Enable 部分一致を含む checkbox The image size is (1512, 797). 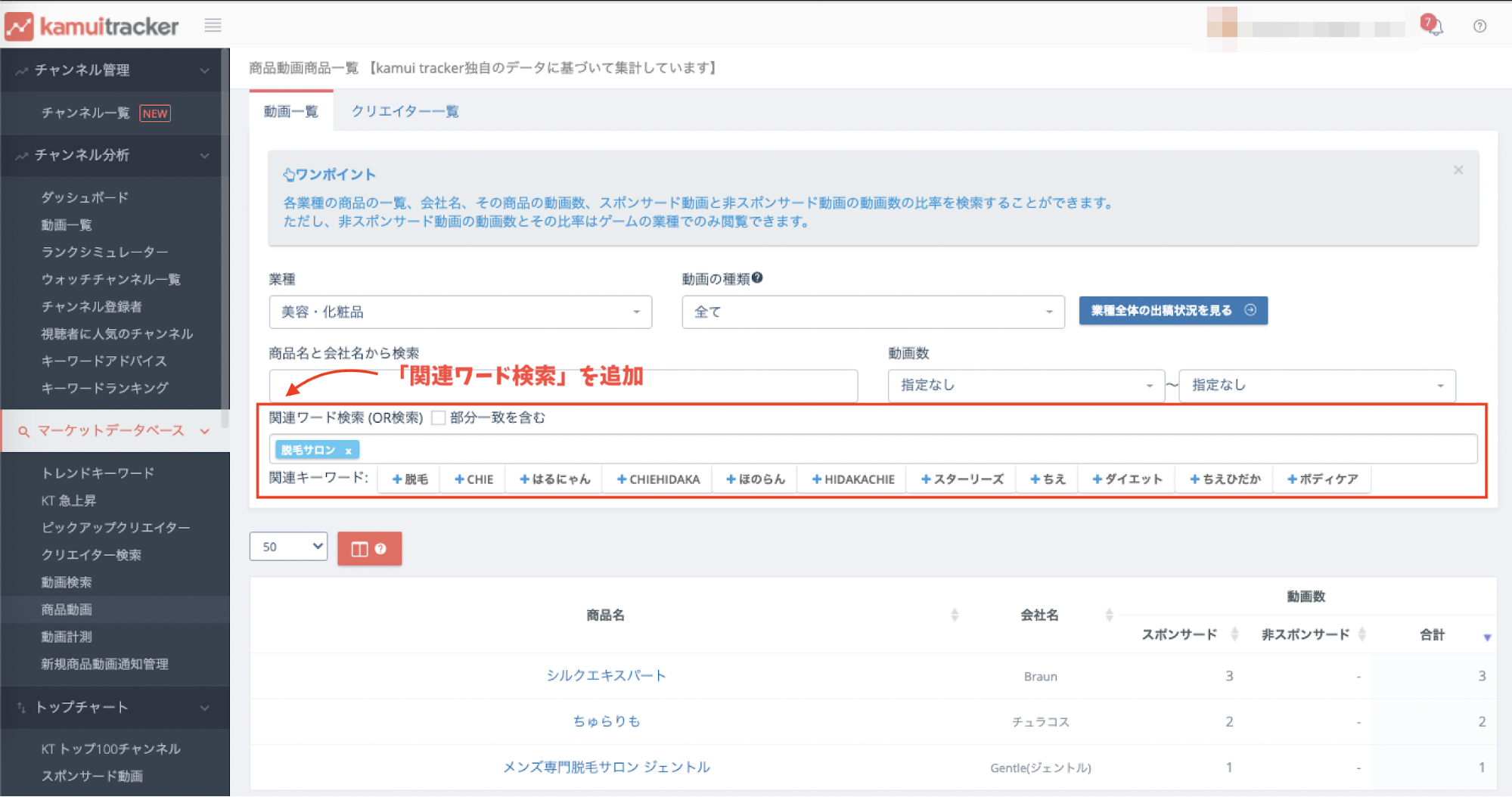click(438, 418)
